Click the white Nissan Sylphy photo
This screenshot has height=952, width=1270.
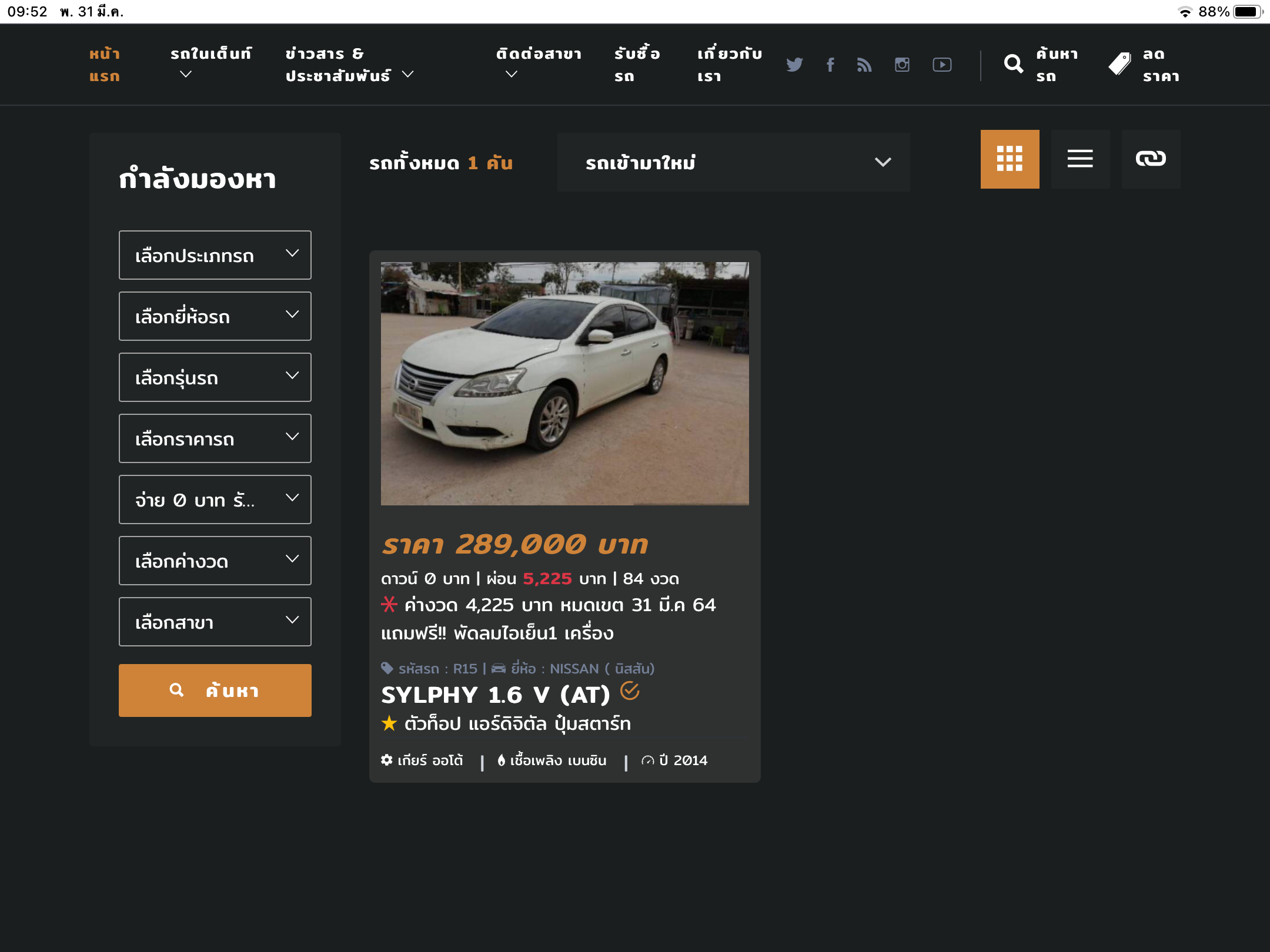tap(564, 383)
